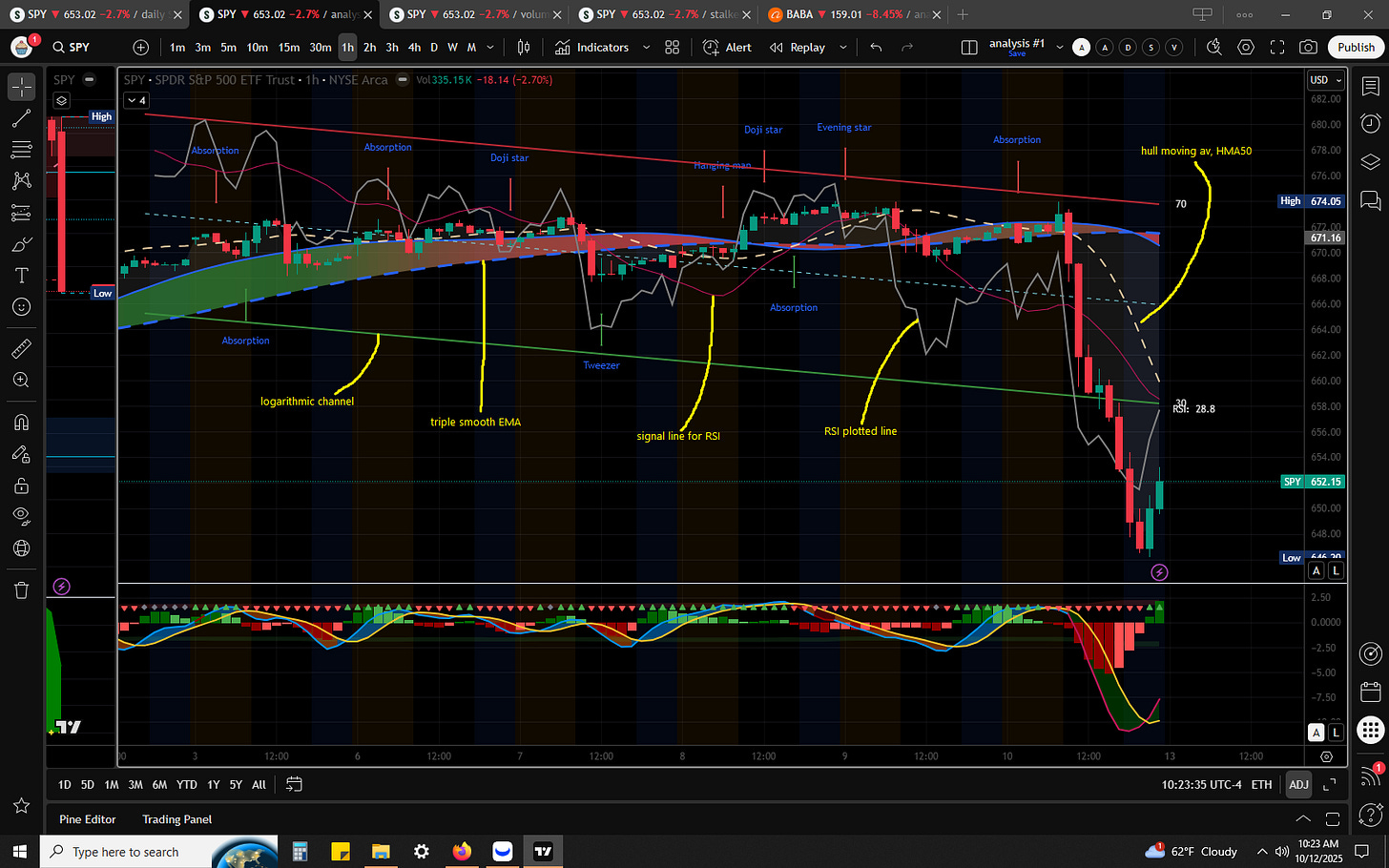Start bar Replay mode
Viewport: 1389px width, 868px height.
click(798, 47)
